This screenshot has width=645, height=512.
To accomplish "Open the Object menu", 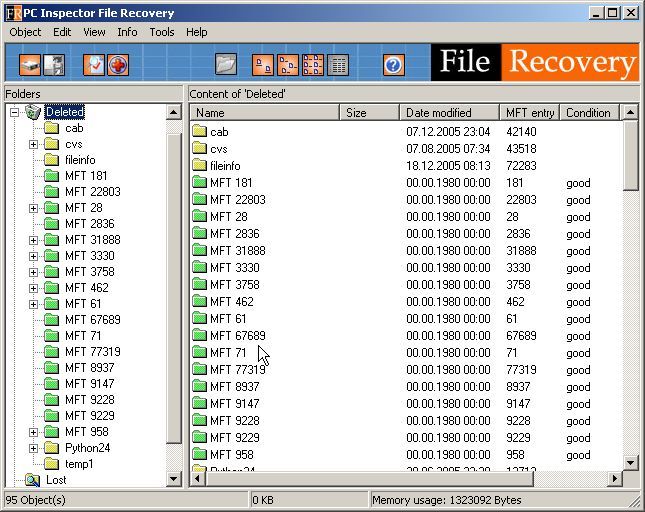I will coord(25,32).
